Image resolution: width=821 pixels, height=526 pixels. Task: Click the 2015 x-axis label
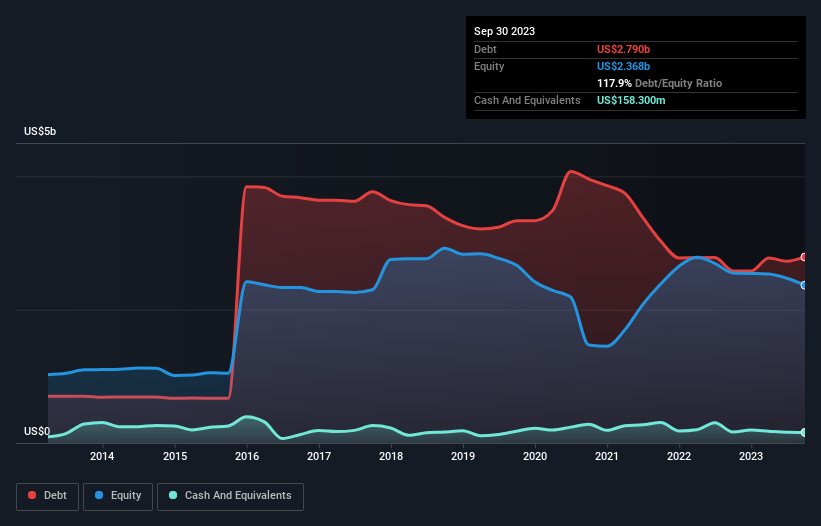[x=175, y=456]
